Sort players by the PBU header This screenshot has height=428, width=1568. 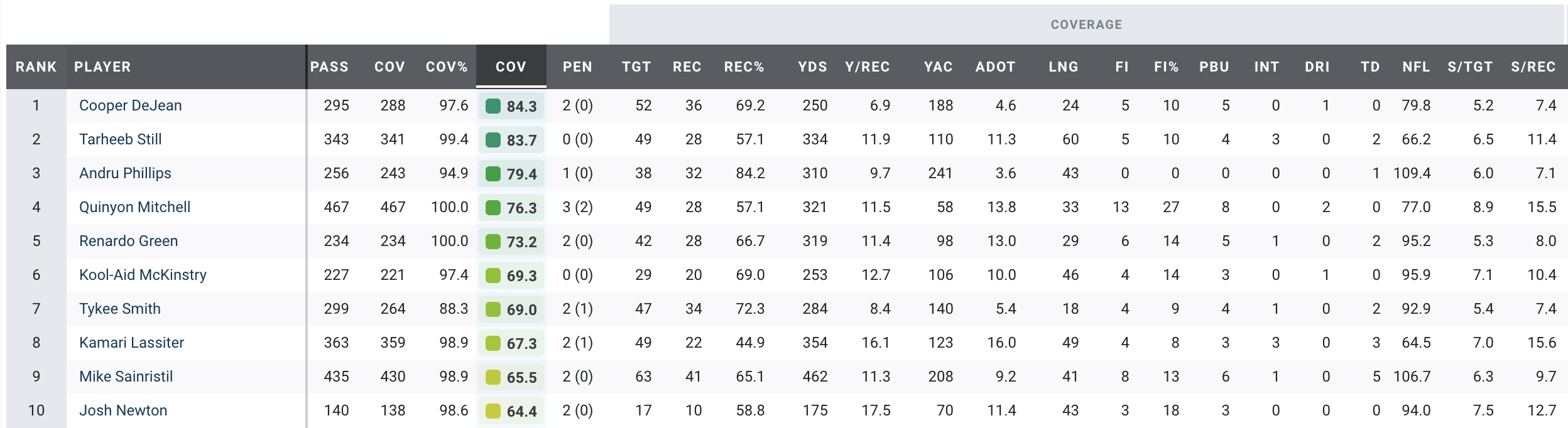(x=1214, y=67)
